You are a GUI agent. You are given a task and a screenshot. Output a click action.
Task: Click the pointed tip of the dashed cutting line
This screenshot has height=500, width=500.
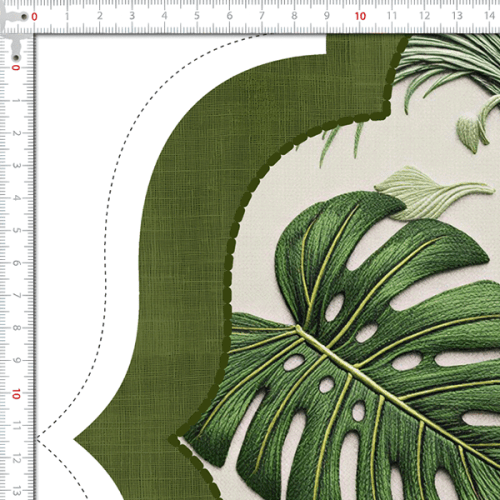point(38,439)
